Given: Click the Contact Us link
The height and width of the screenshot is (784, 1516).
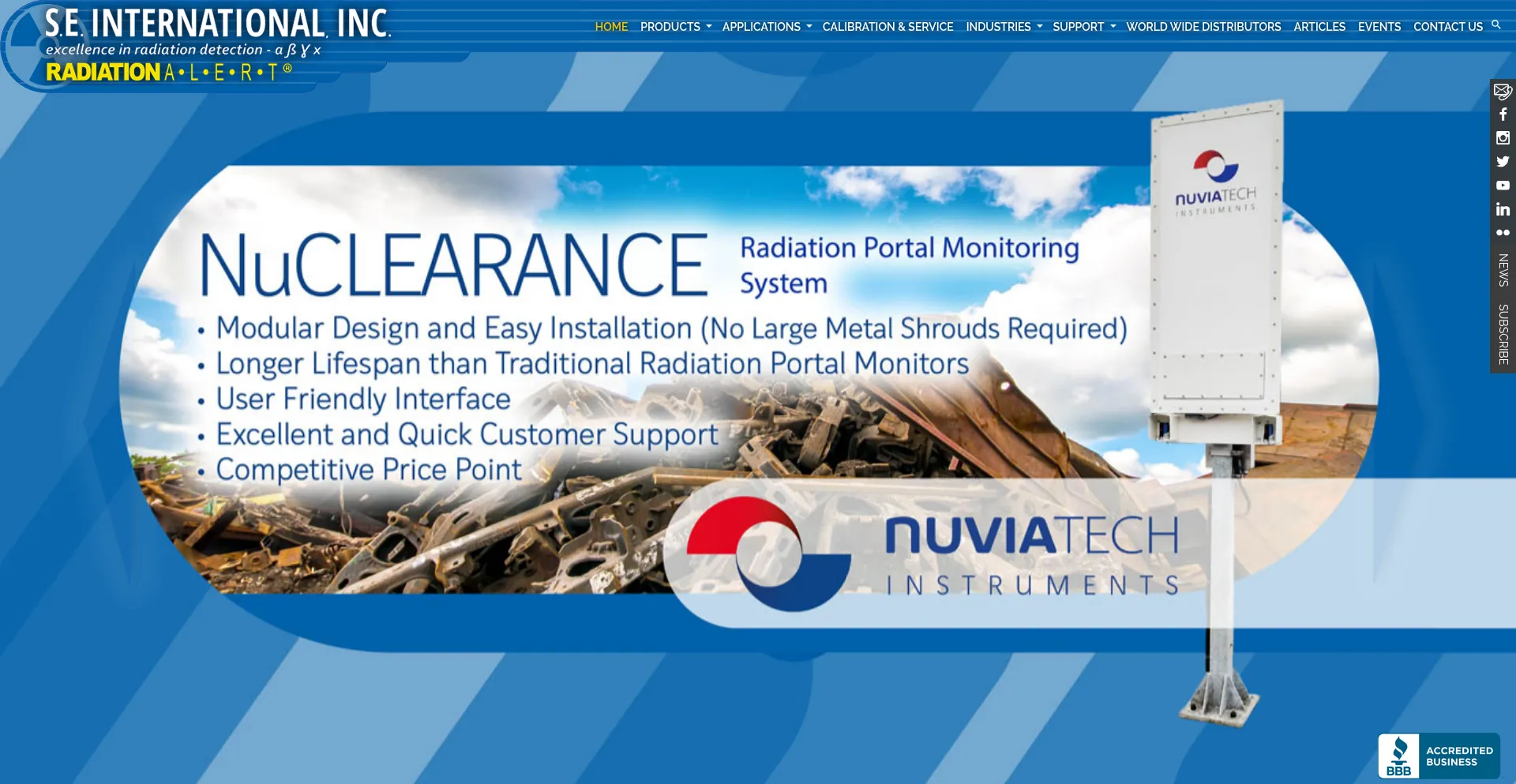Looking at the screenshot, I should point(1447,27).
